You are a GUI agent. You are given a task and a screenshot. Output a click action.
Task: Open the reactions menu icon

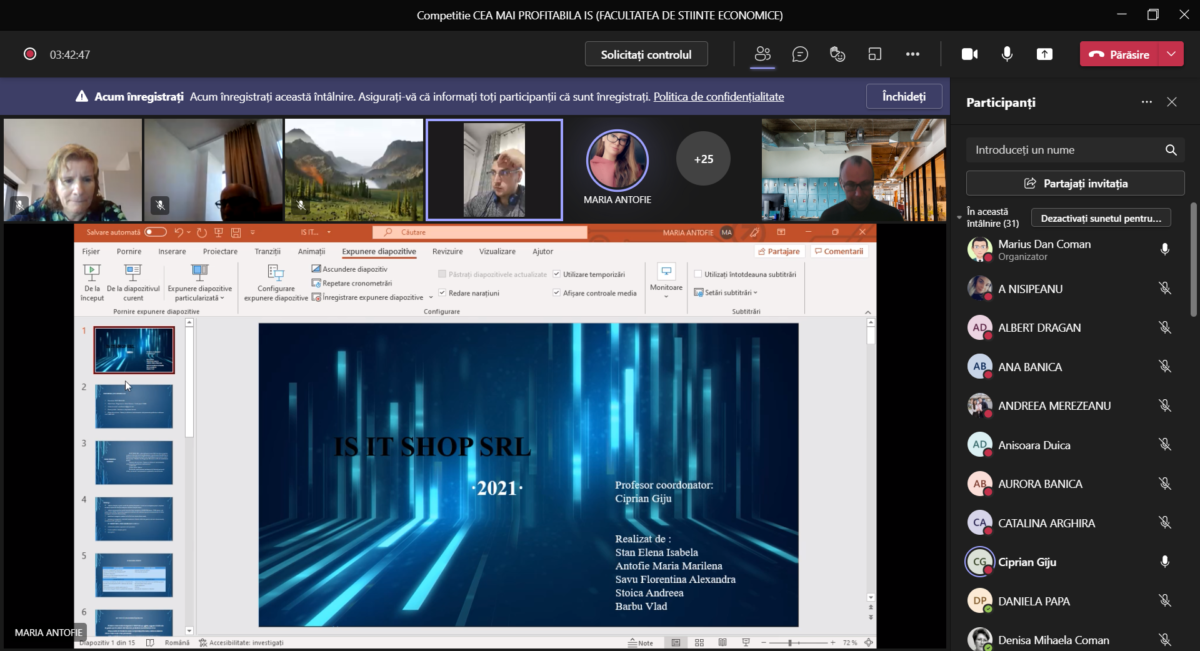click(838, 54)
